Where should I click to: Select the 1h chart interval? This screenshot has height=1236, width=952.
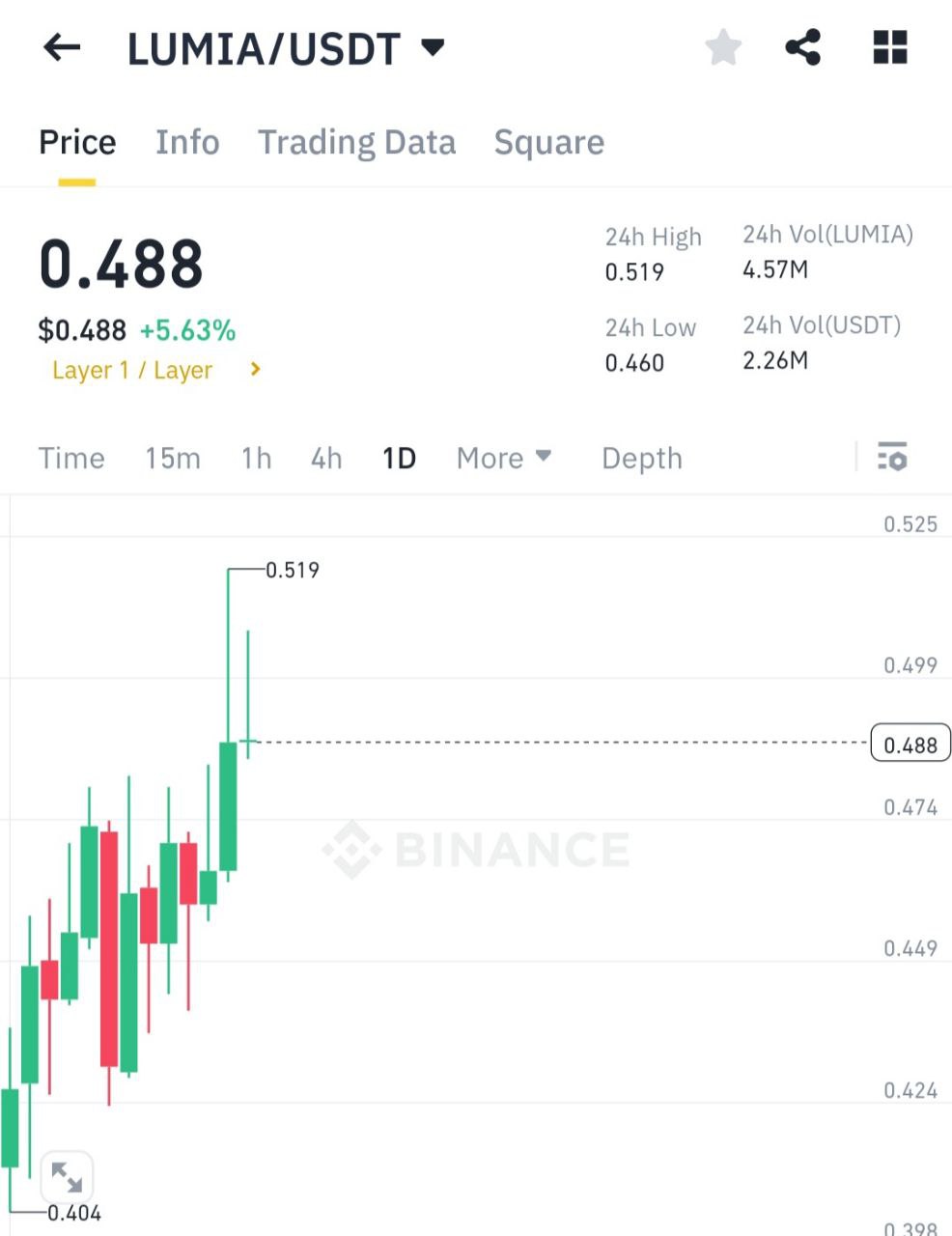click(x=256, y=458)
